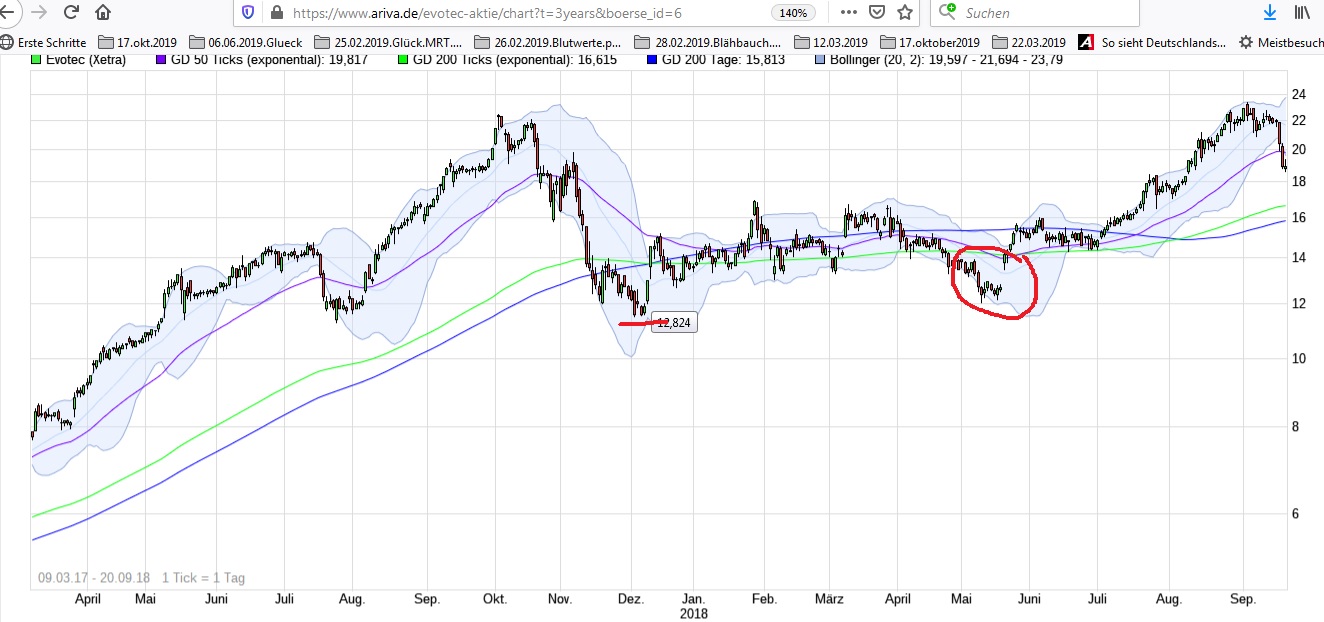Save page to Pocket icon
The height and width of the screenshot is (622, 1324).
(876, 13)
